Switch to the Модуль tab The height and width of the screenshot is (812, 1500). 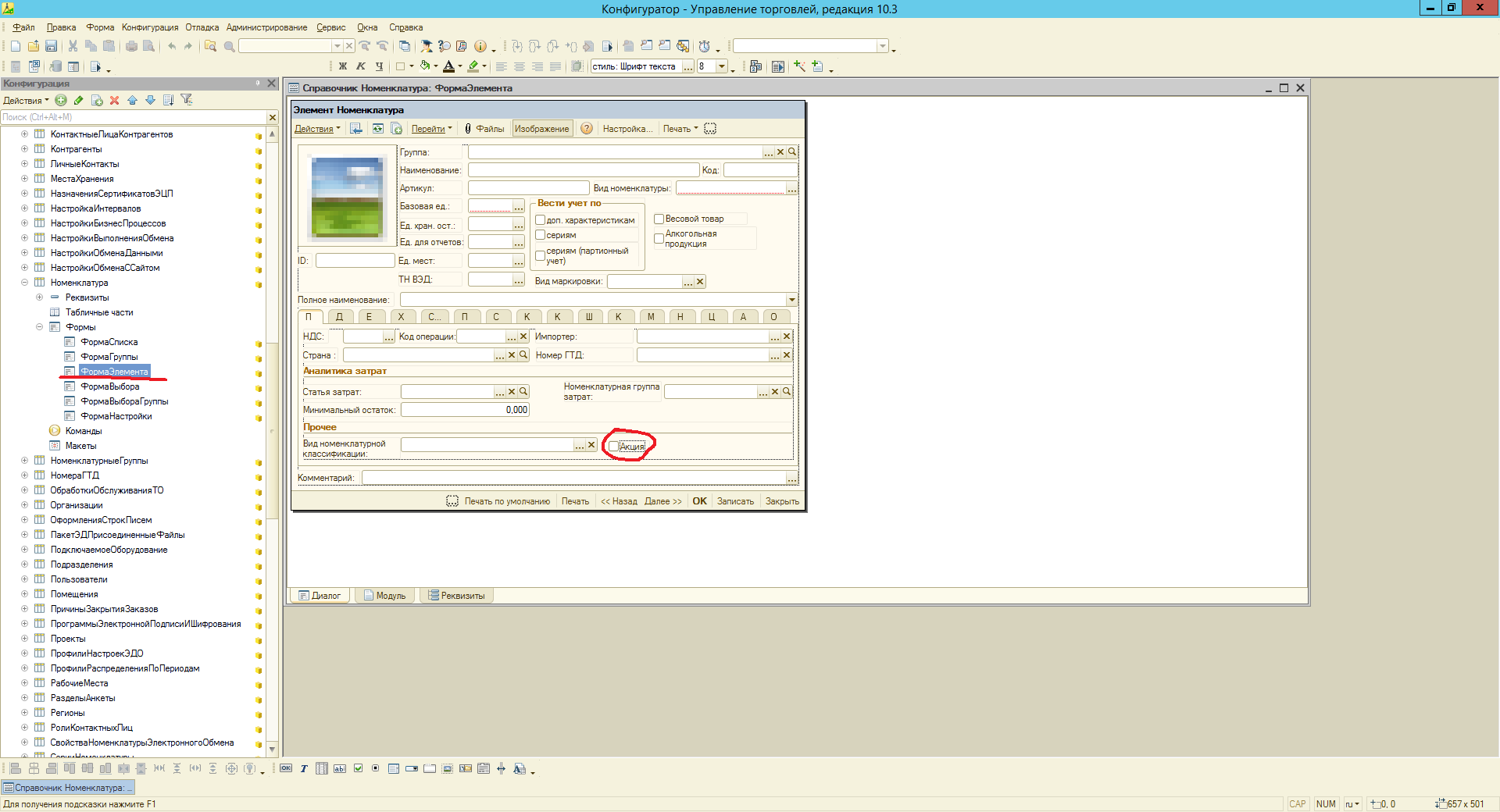(385, 596)
